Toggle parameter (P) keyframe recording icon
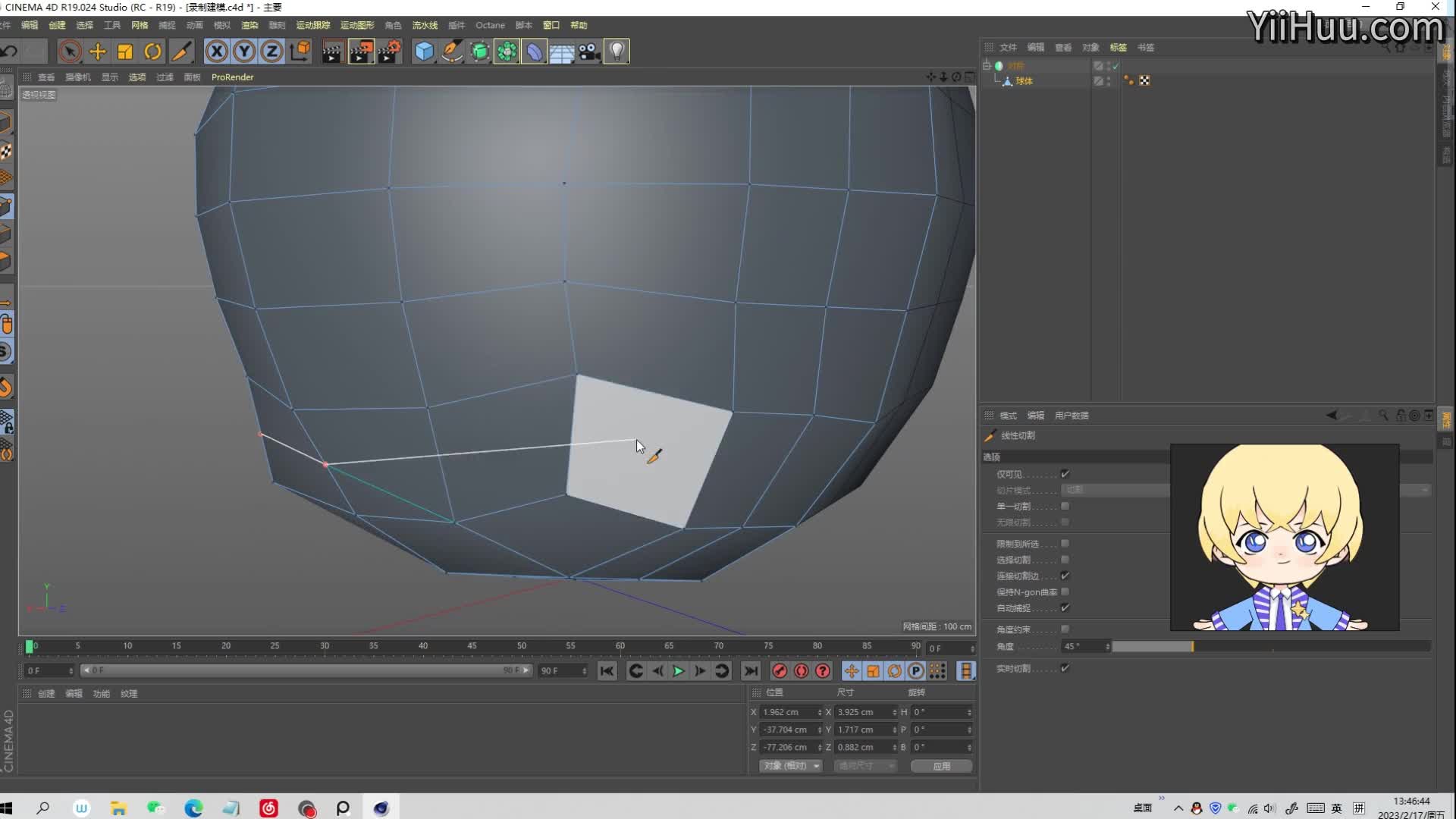This screenshot has height=819, width=1456. 916,671
